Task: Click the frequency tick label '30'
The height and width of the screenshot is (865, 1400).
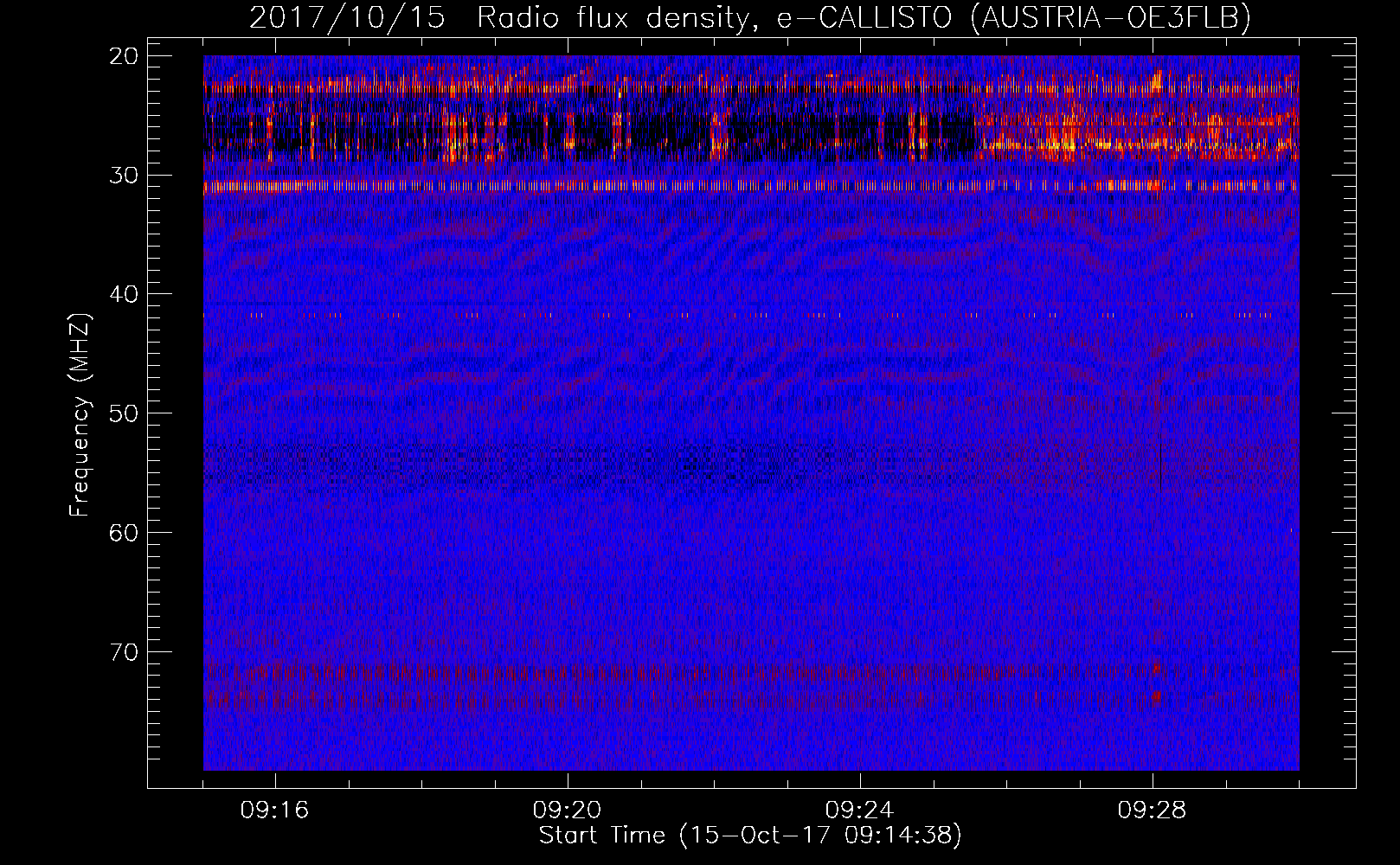Action: tap(124, 176)
